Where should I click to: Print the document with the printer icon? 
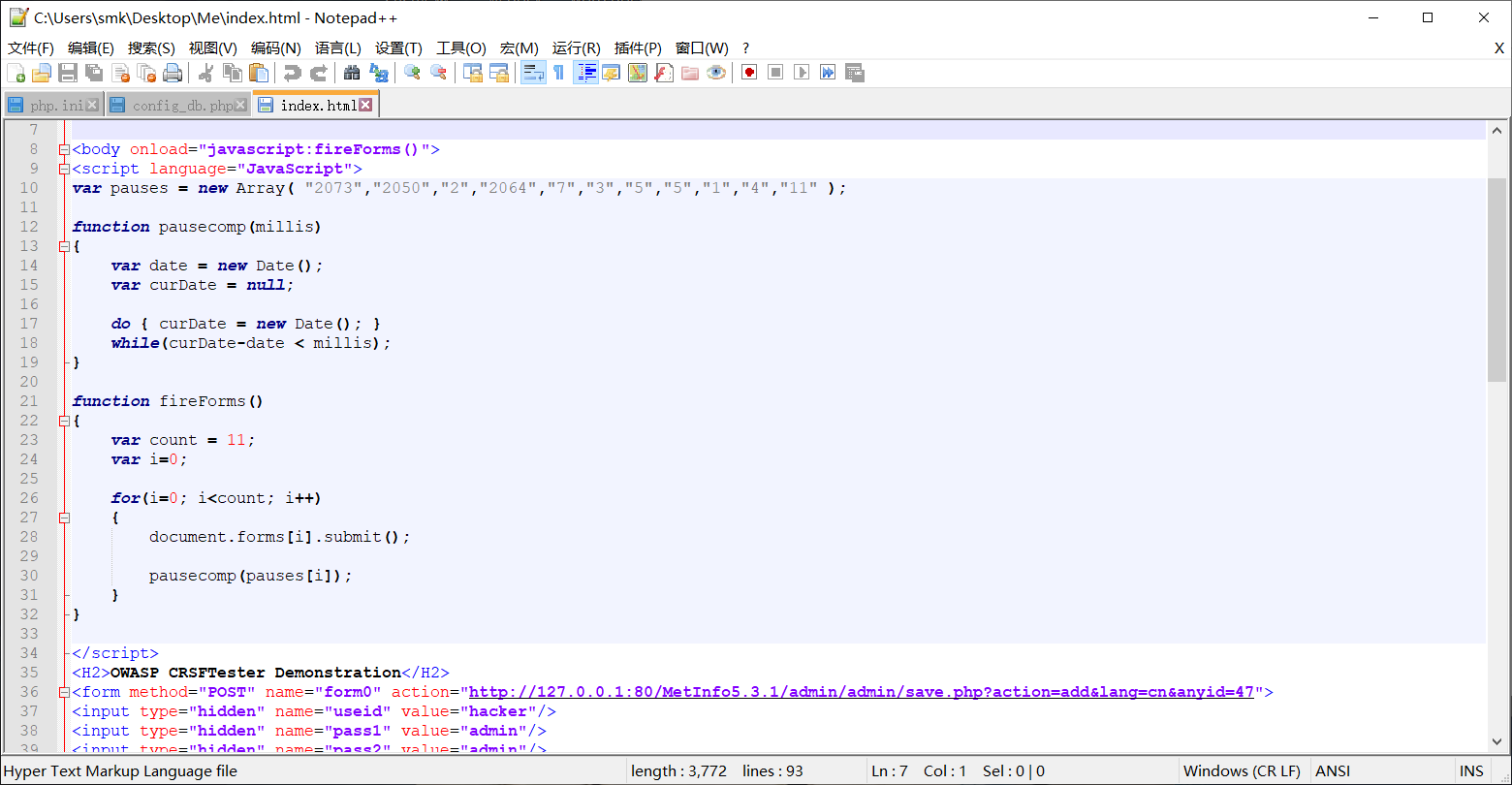click(173, 73)
